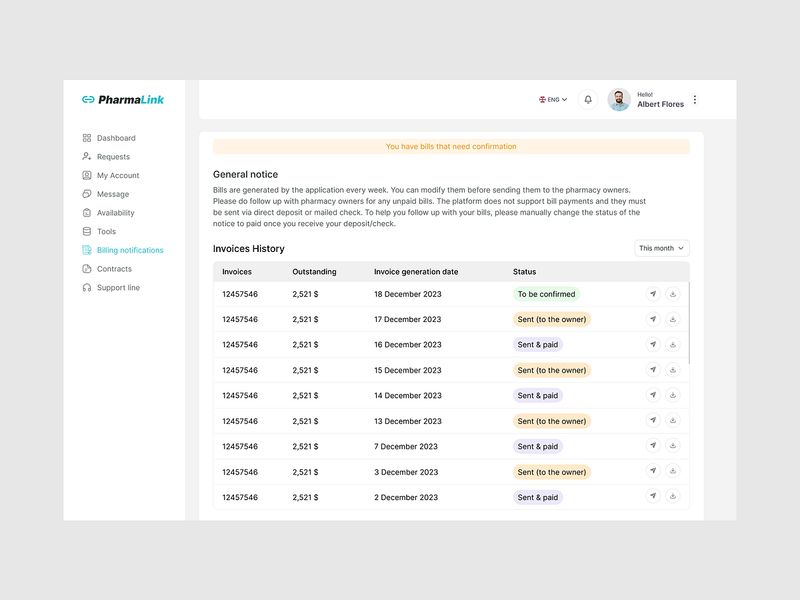This screenshot has height=600, width=800.
Task: Send the 2 December 2023 invoice
Action: pos(653,496)
